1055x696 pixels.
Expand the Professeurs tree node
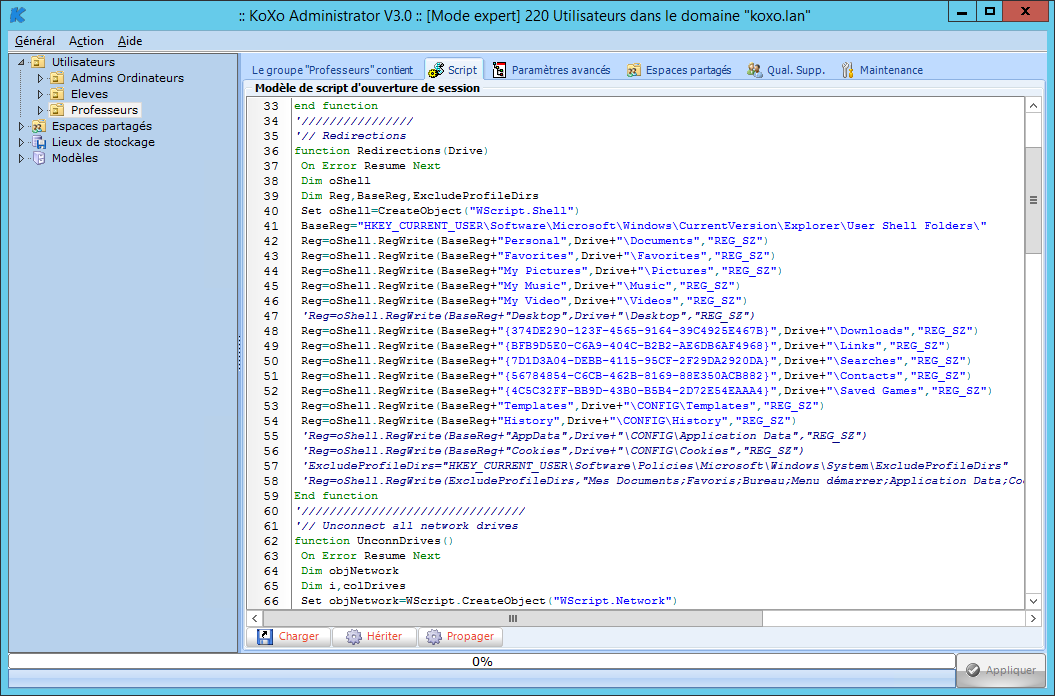click(x=40, y=110)
